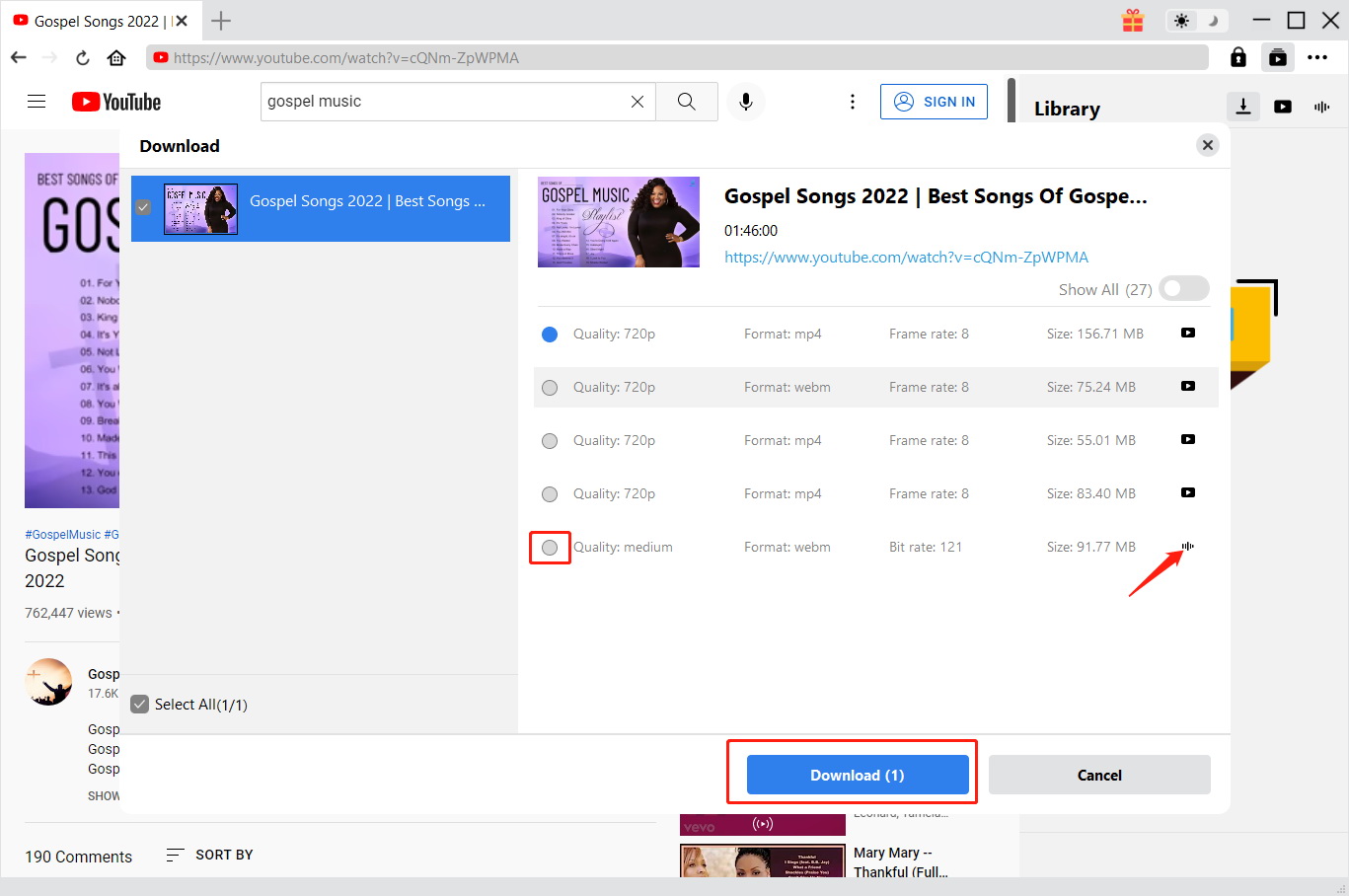Enable Show All 27 formats toggle
The height and width of the screenshot is (896, 1349).
tap(1183, 288)
